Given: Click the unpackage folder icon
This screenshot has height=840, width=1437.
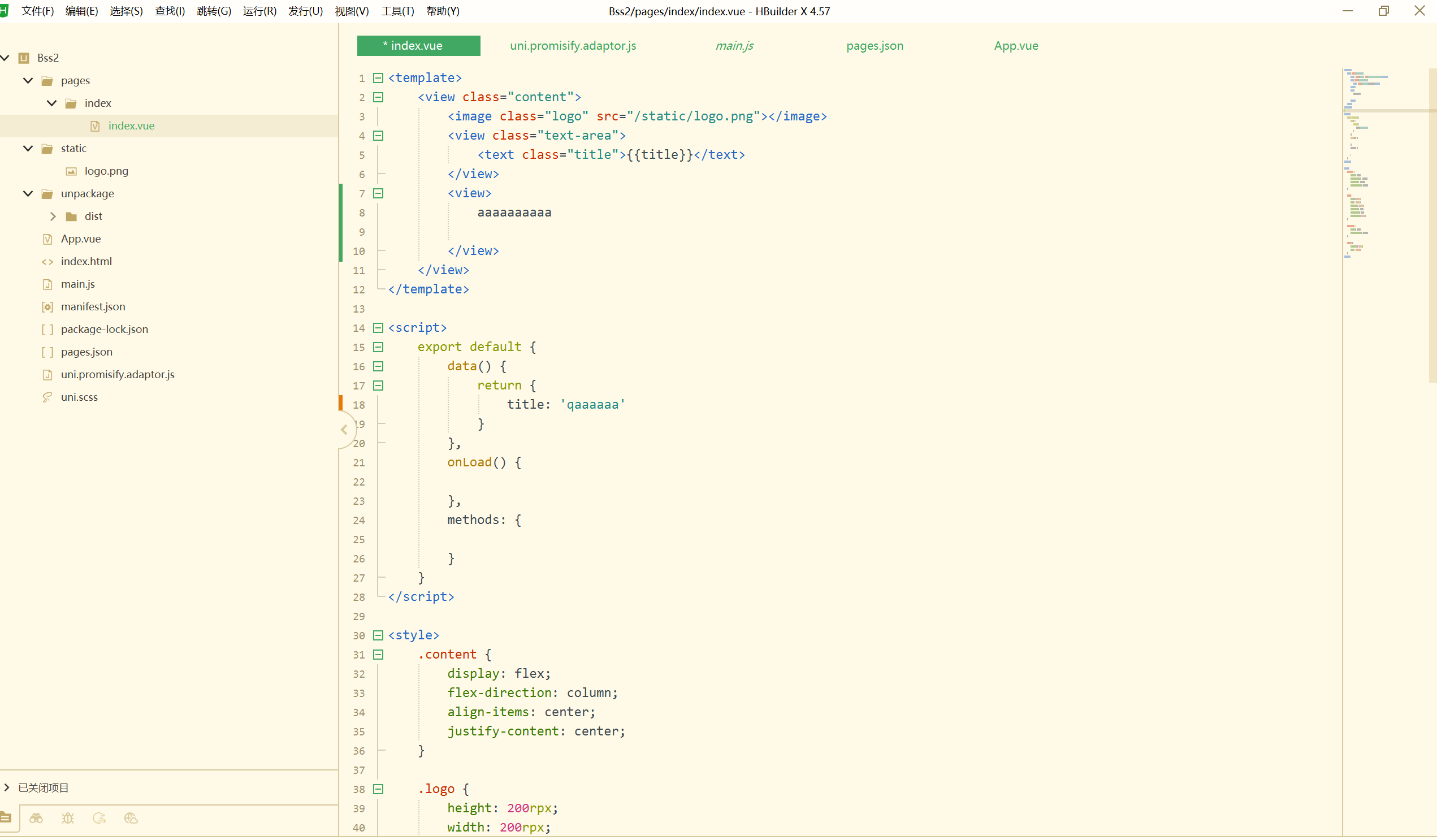Looking at the screenshot, I should (x=47, y=194).
